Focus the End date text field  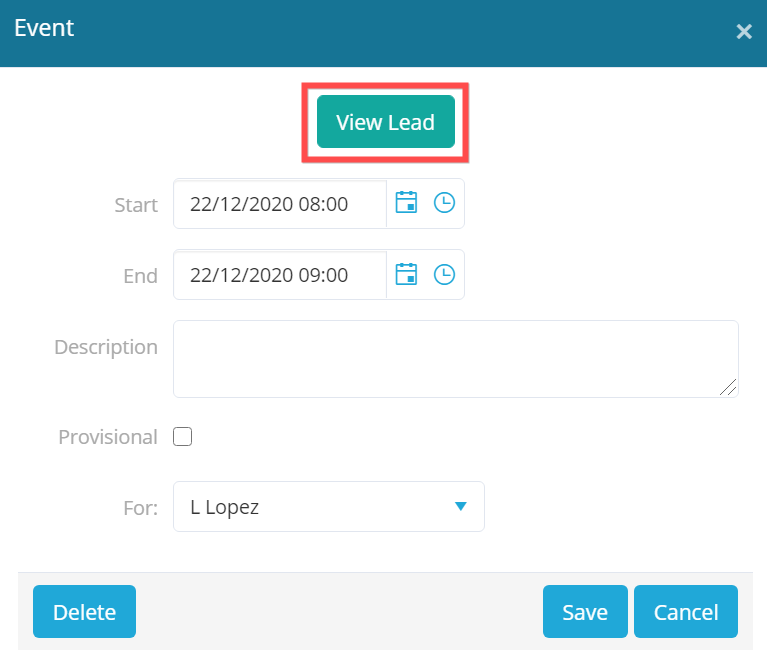click(280, 275)
